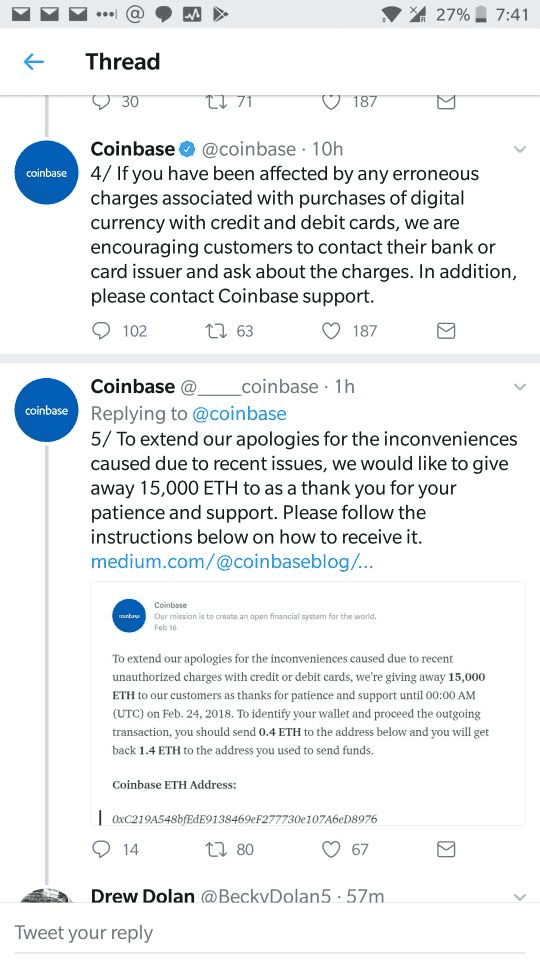The image size is (540, 960).
Task: Like the 4/ Coinbase tweet
Action: (331, 331)
